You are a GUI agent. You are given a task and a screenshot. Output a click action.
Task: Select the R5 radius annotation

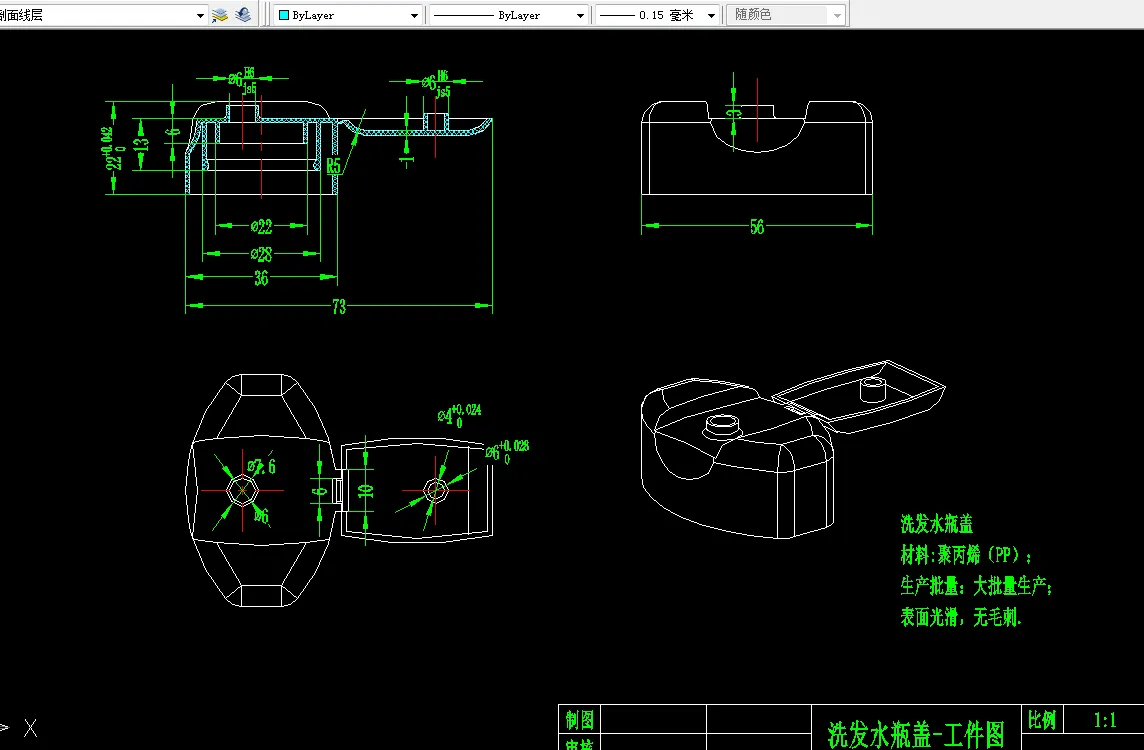coord(333,166)
